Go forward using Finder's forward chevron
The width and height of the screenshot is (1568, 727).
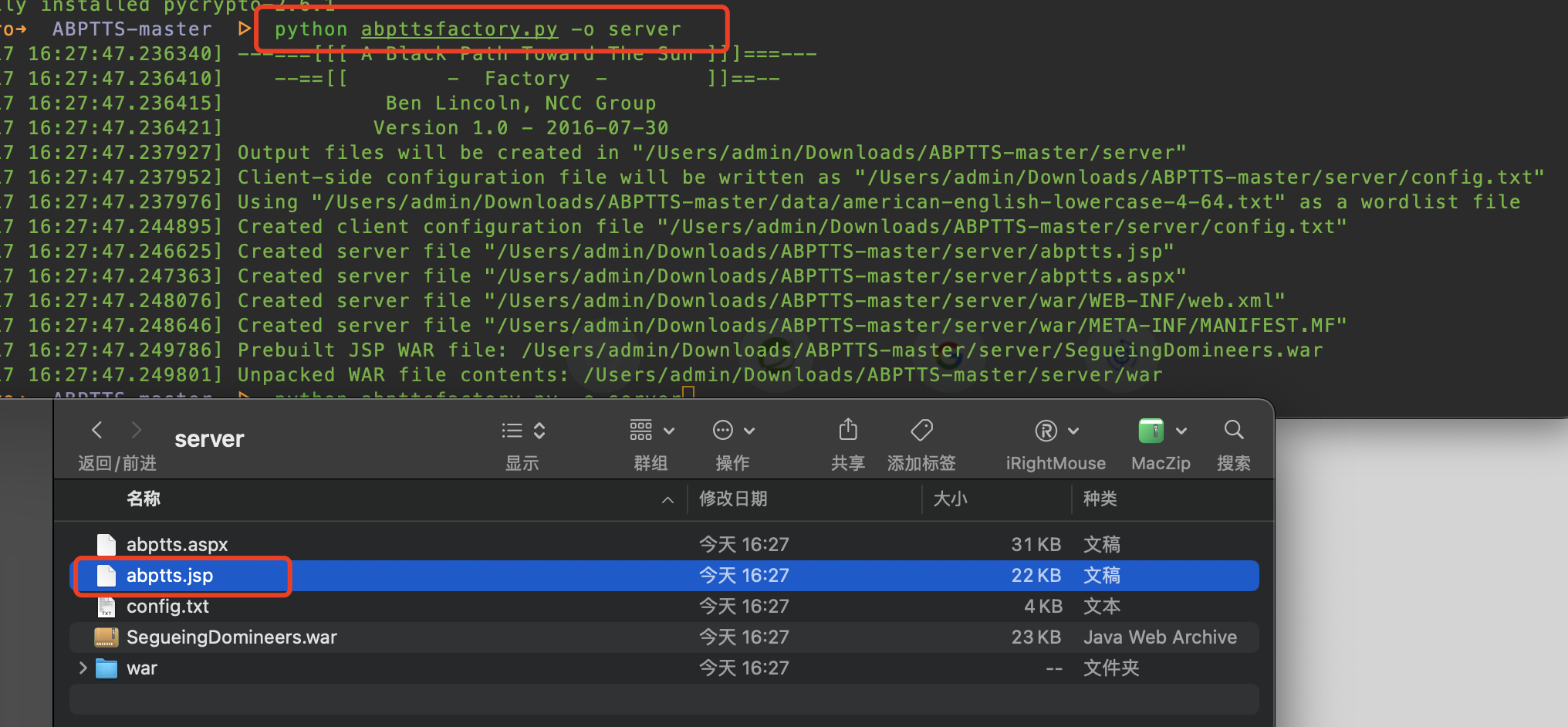(x=137, y=430)
